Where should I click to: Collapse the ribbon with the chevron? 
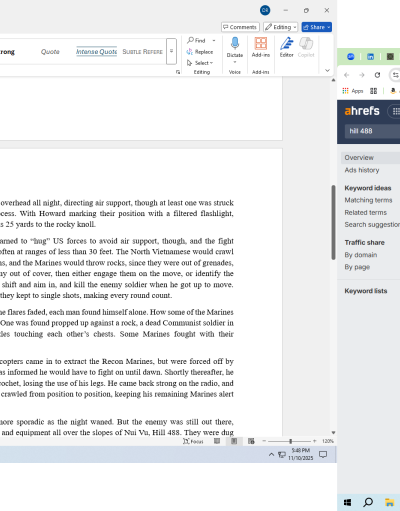[x=327, y=70]
